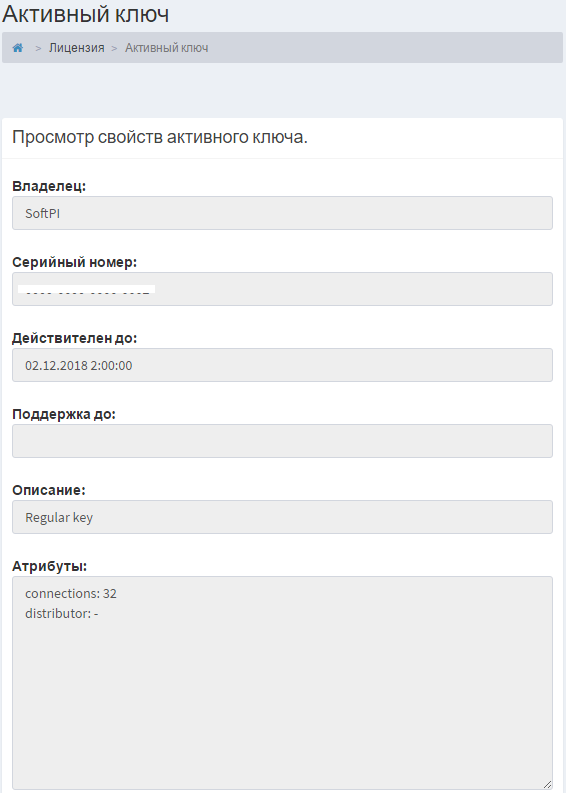Click inside the Атрибуты text area
Image resolution: width=566 pixels, height=793 pixels.
[282, 683]
